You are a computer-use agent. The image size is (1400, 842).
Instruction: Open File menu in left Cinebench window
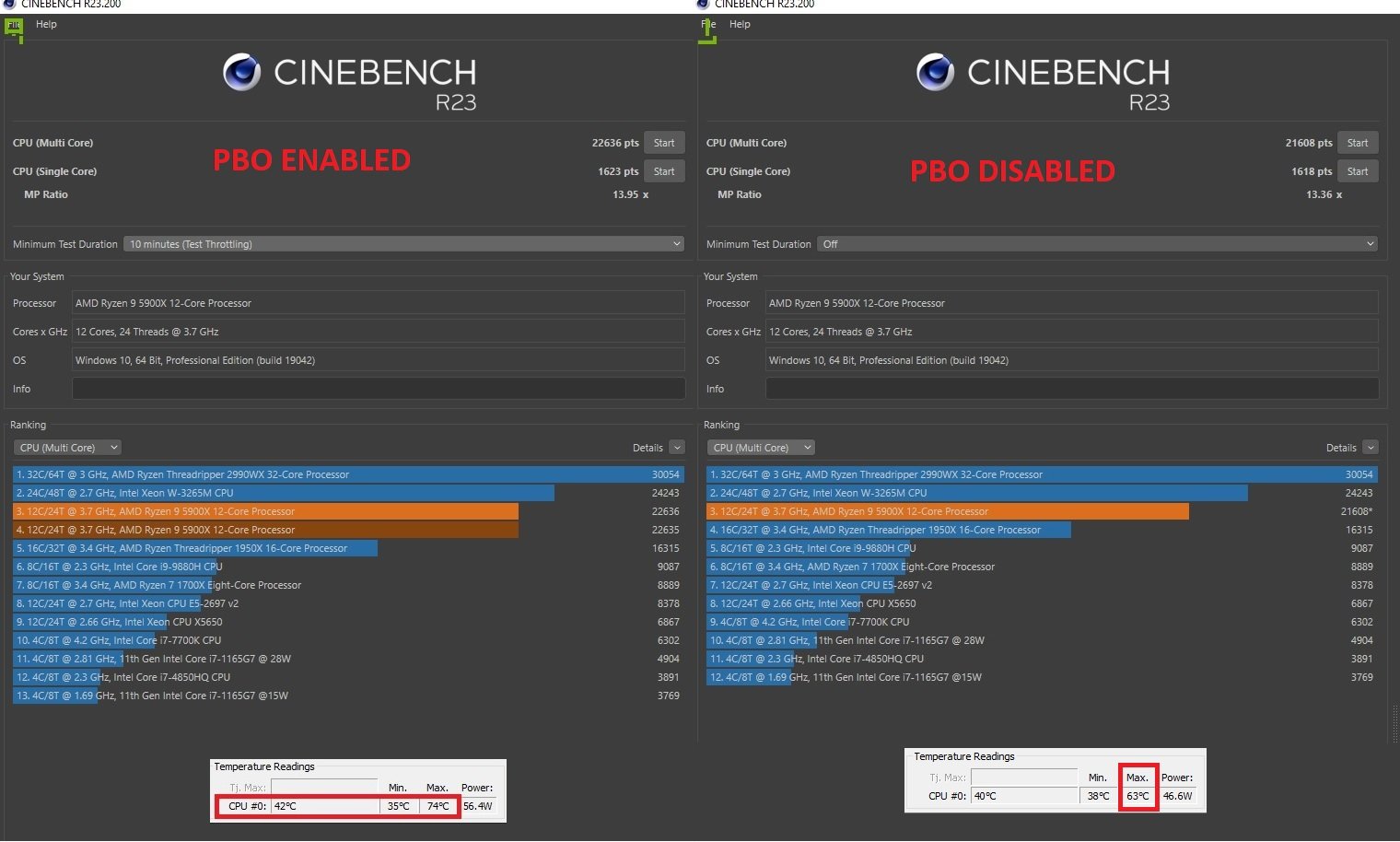point(15,25)
